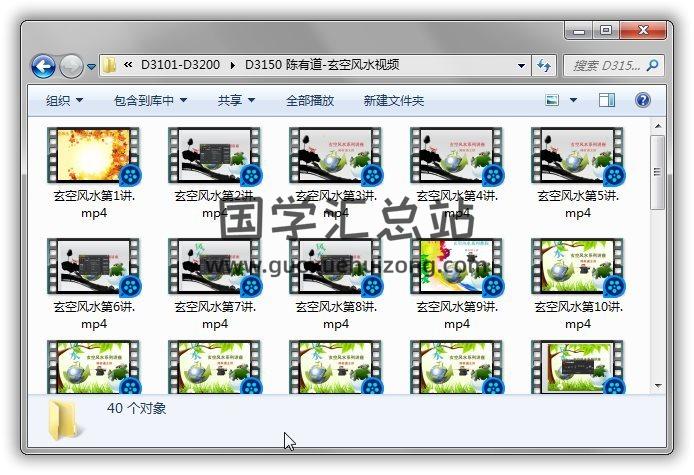Select the 玄空风水第5讲.mp4 video icon
Screen dimensions: 694x475
(x=578, y=155)
